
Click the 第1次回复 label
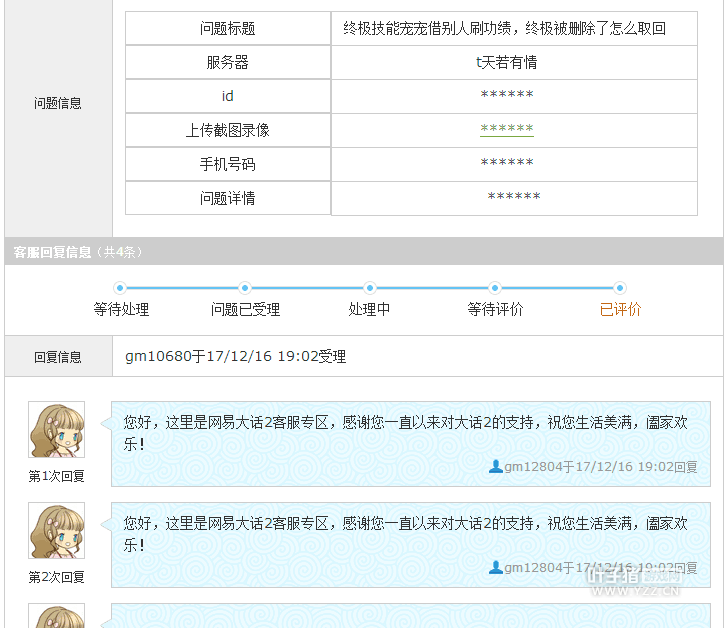click(x=56, y=476)
